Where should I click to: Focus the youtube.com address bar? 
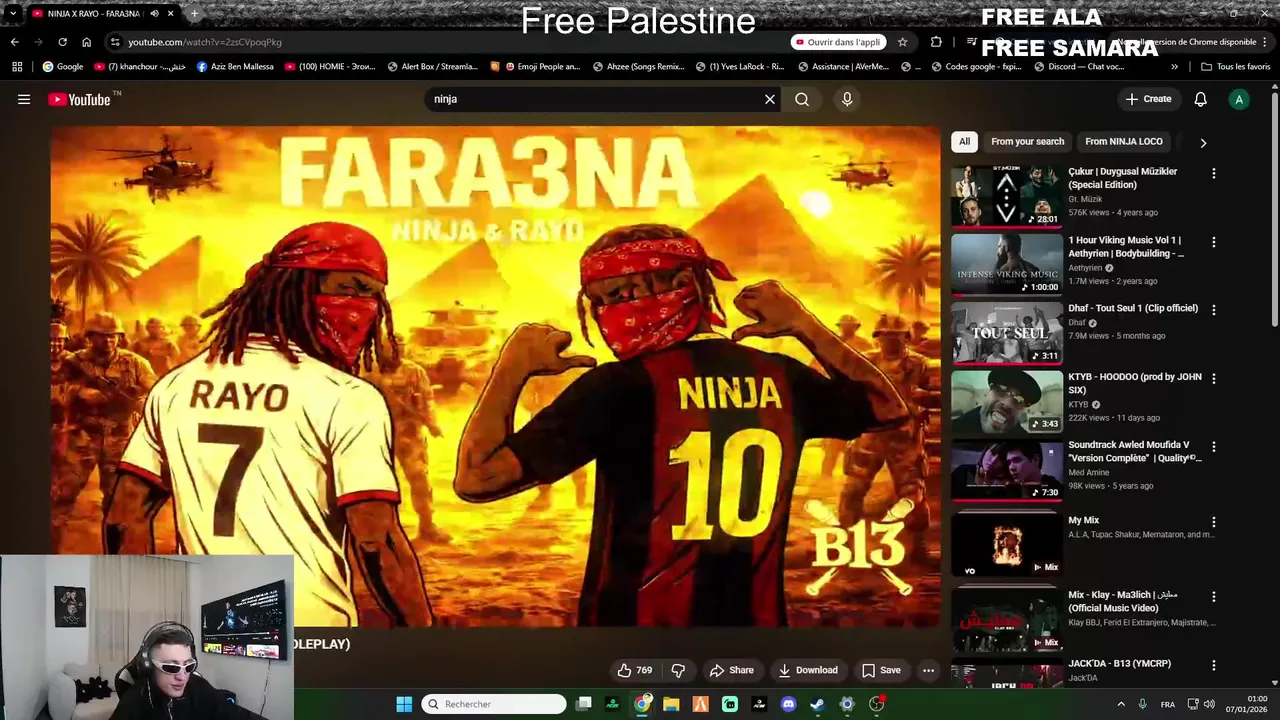[x=450, y=42]
